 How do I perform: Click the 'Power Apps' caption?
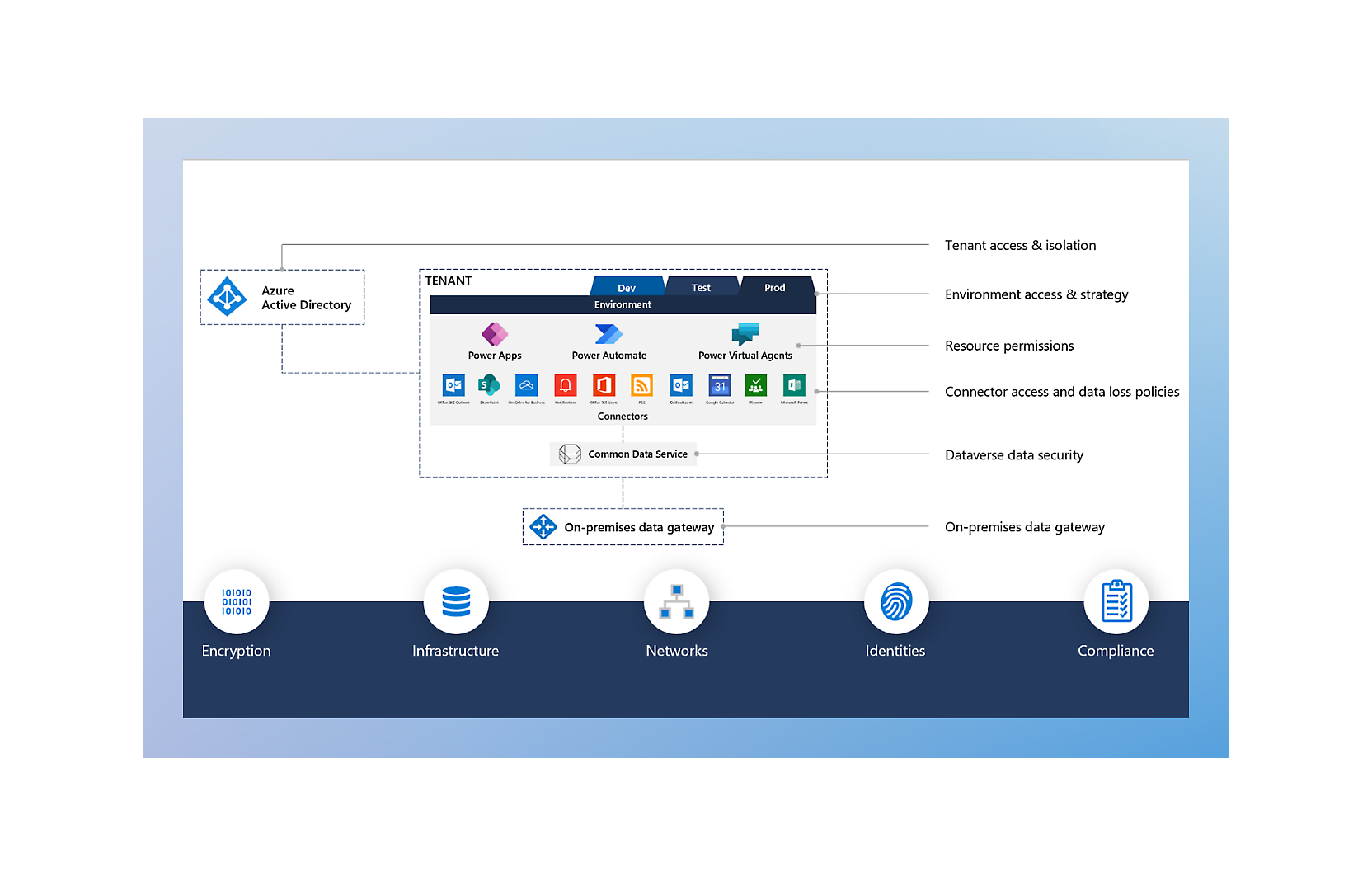tap(495, 356)
